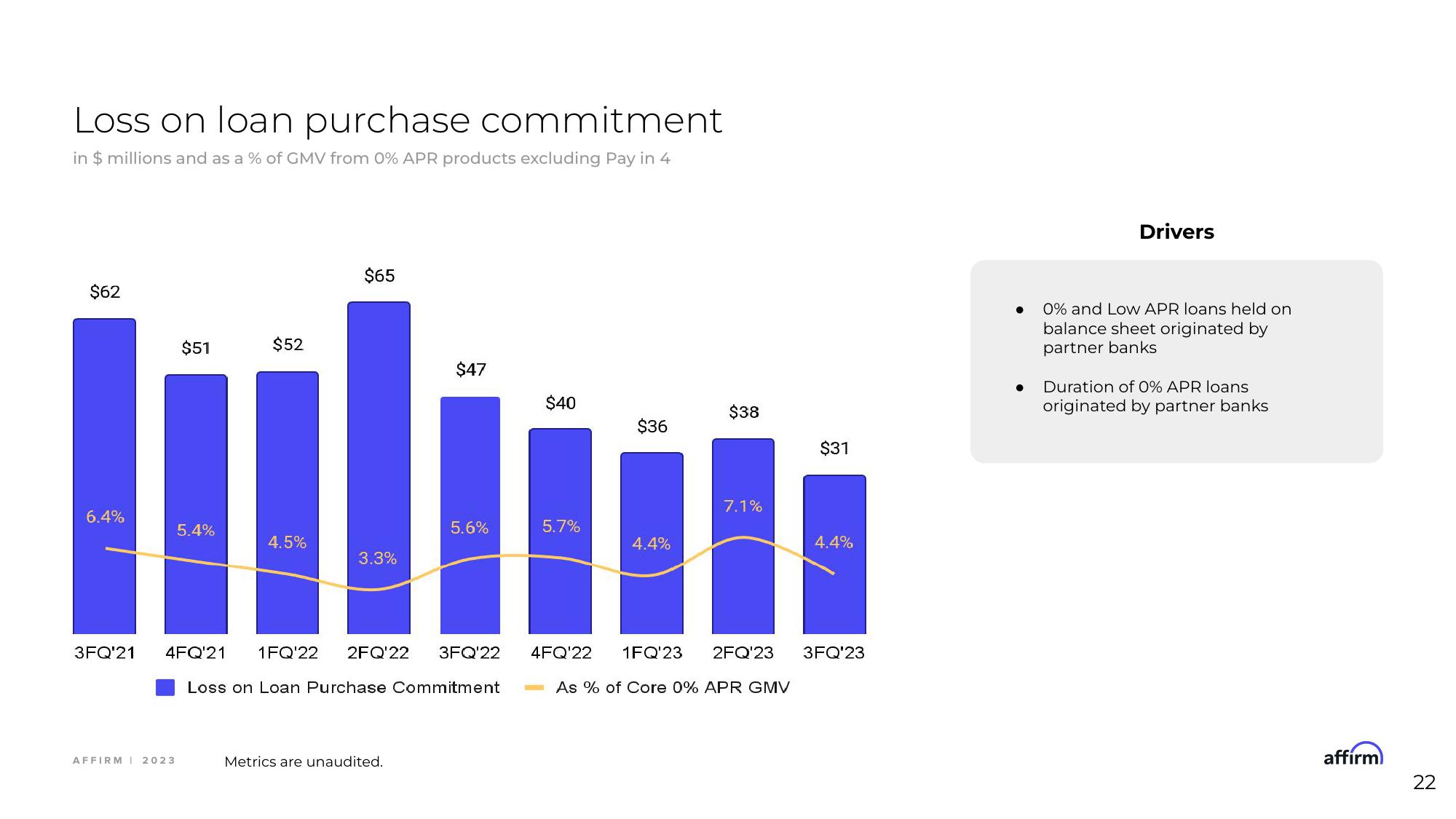Click the 7.1% percentage label
This screenshot has width=1456, height=819.
743,506
